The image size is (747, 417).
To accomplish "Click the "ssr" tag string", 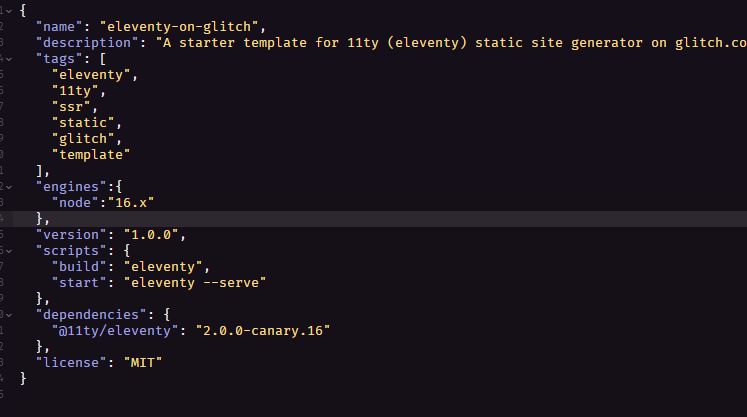I will (71, 107).
